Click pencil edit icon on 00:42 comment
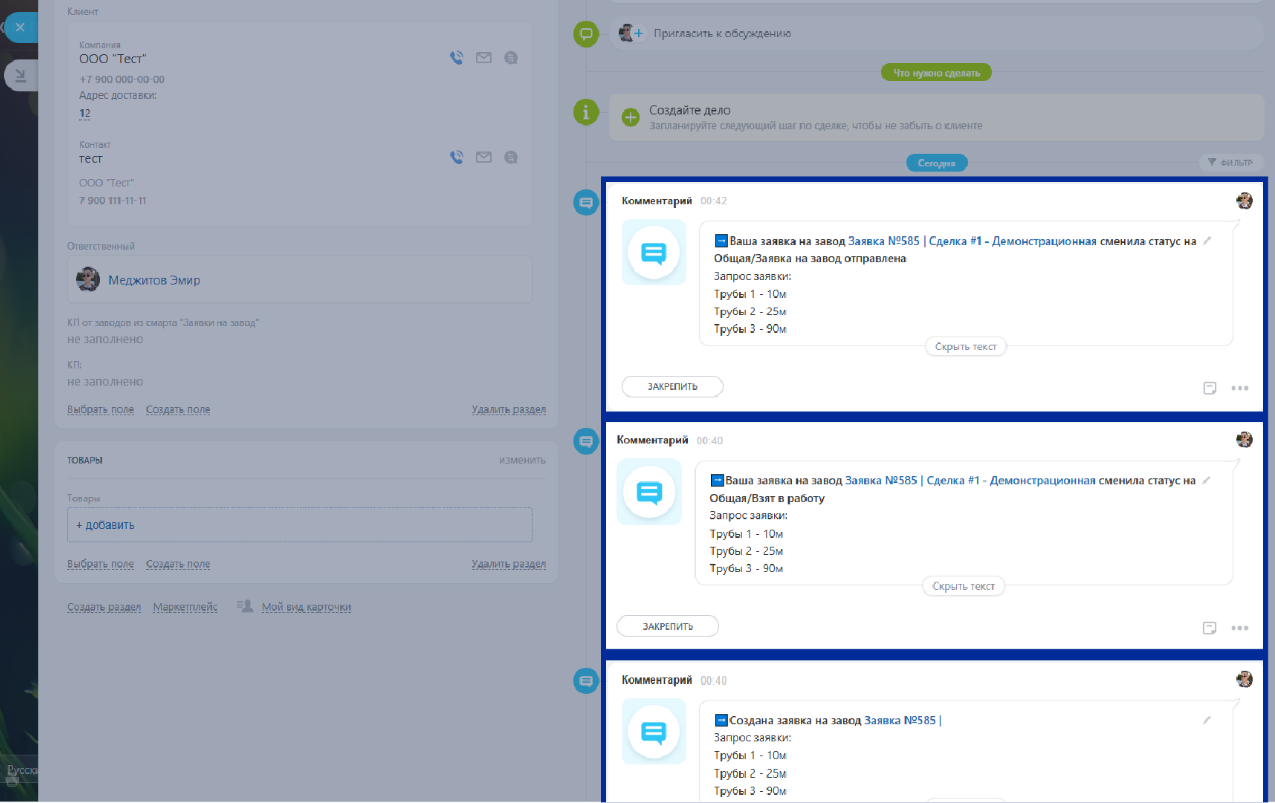The image size is (1275, 803). (x=1207, y=241)
